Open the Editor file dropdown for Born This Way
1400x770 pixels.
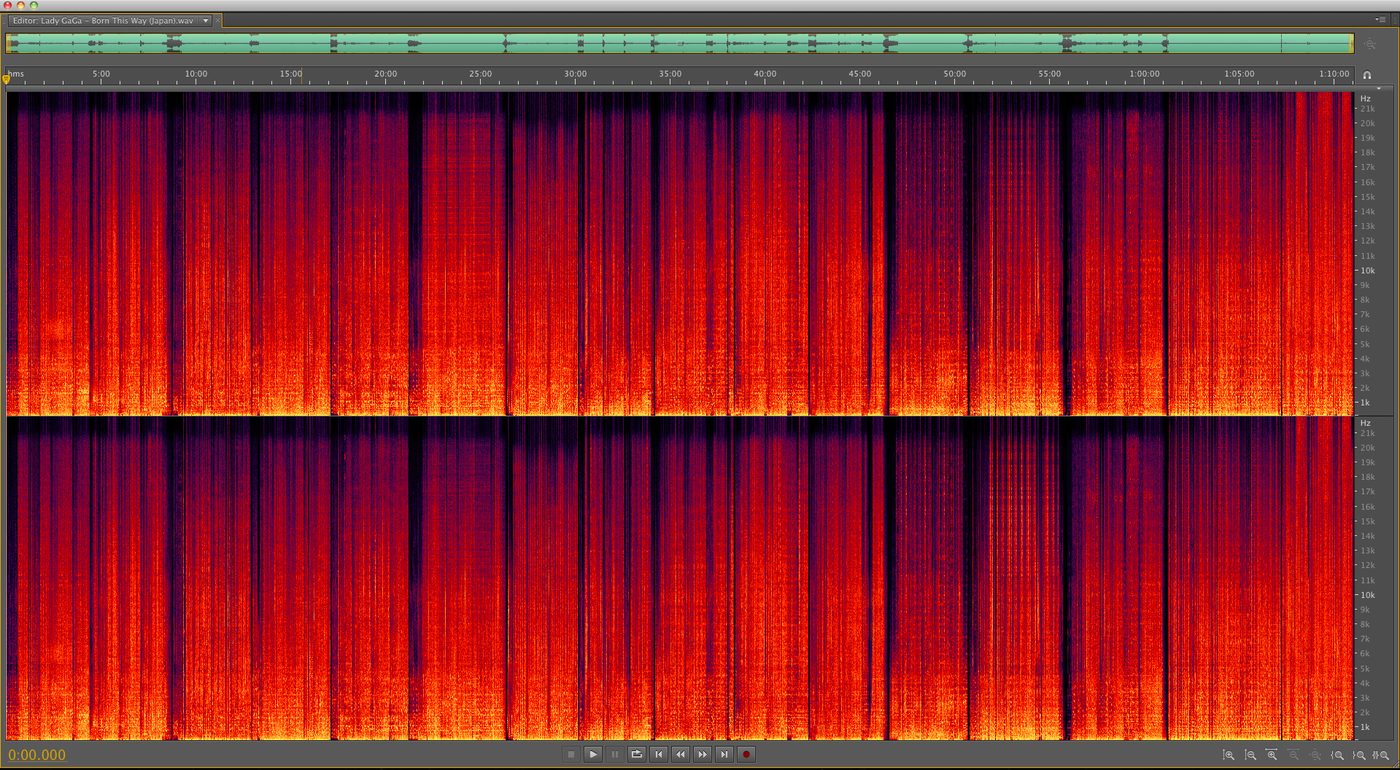pyautogui.click(x=206, y=20)
